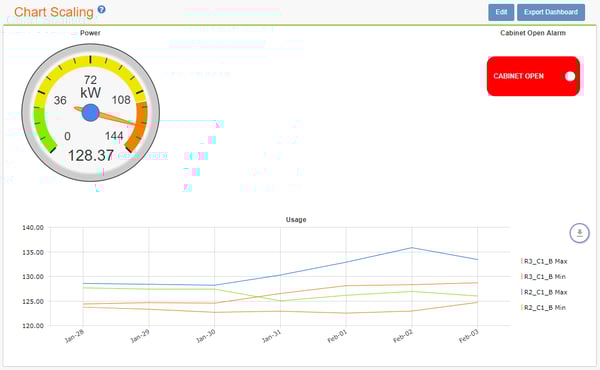Select the Power gauge title
This screenshot has width=600, height=370.
[x=90, y=33]
